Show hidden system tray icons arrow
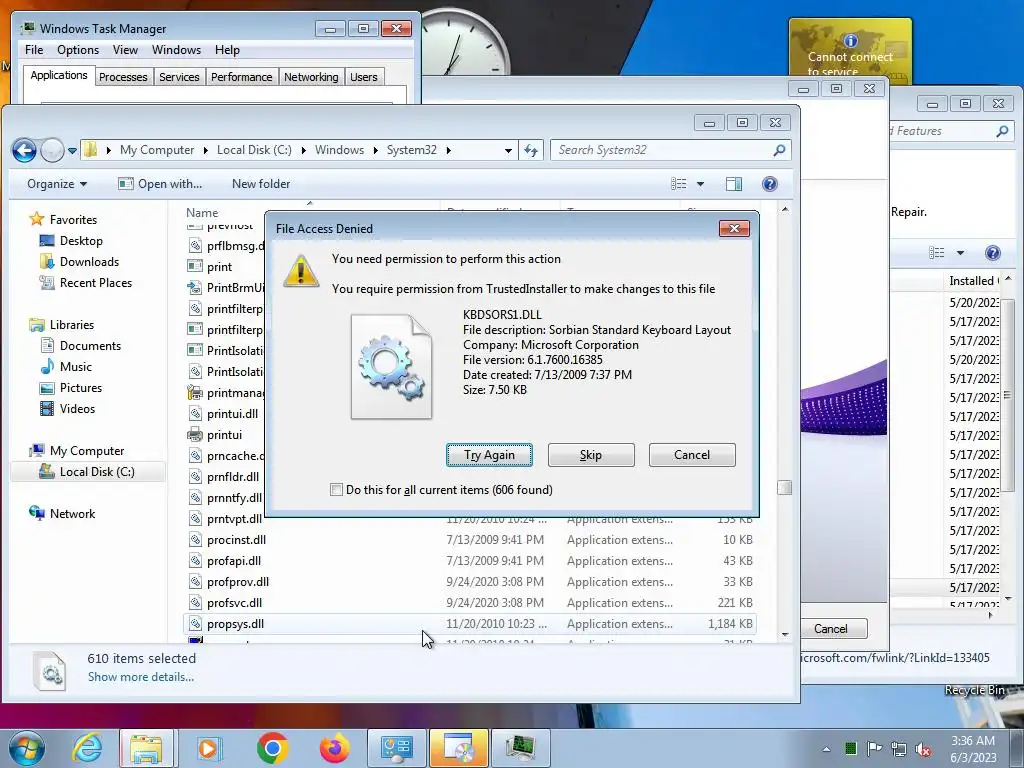Viewport: 1024px width, 768px height. coord(826,749)
